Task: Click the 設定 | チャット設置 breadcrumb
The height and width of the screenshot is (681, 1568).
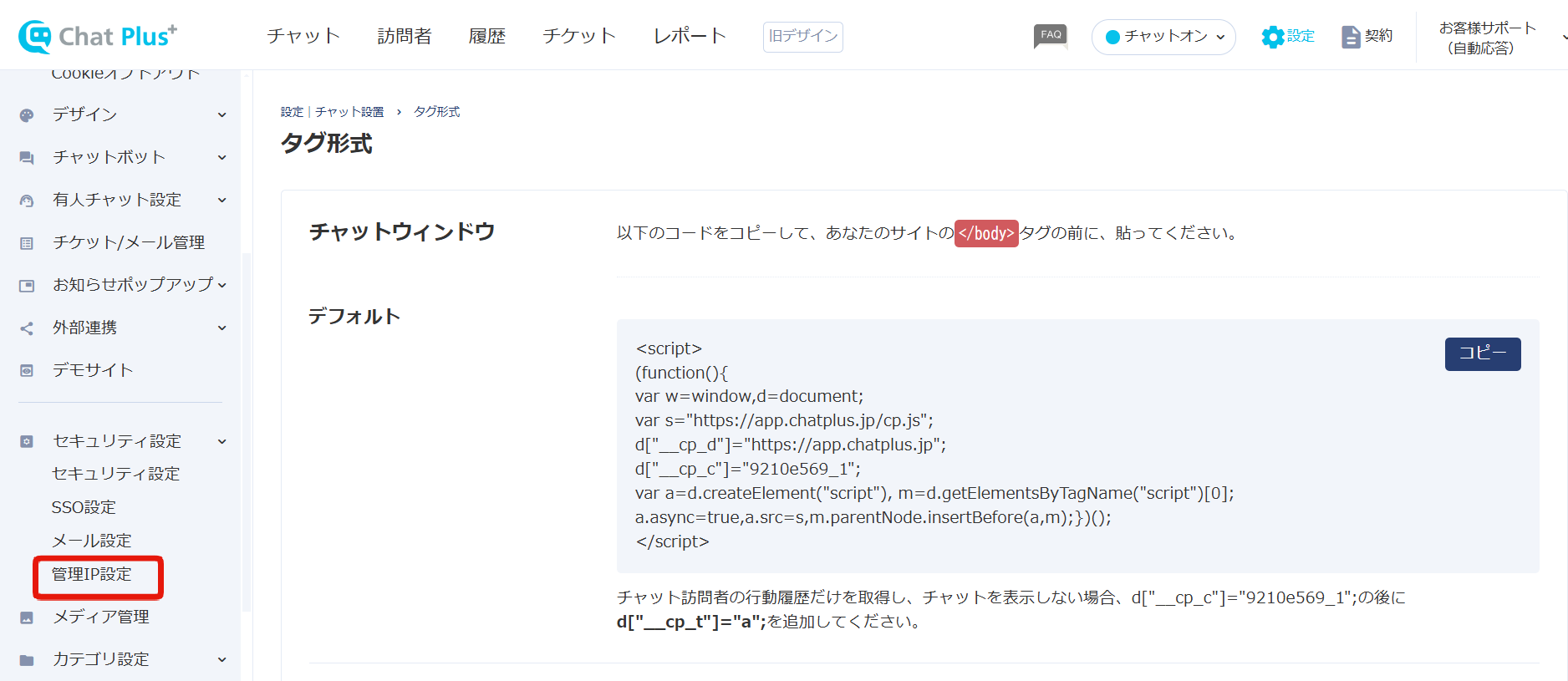Action: (333, 112)
